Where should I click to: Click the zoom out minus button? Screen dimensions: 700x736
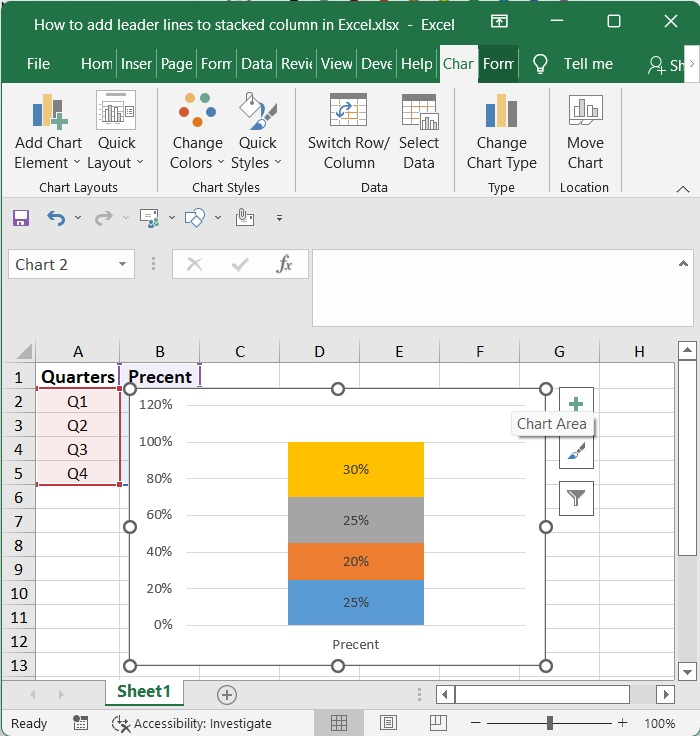coord(475,723)
